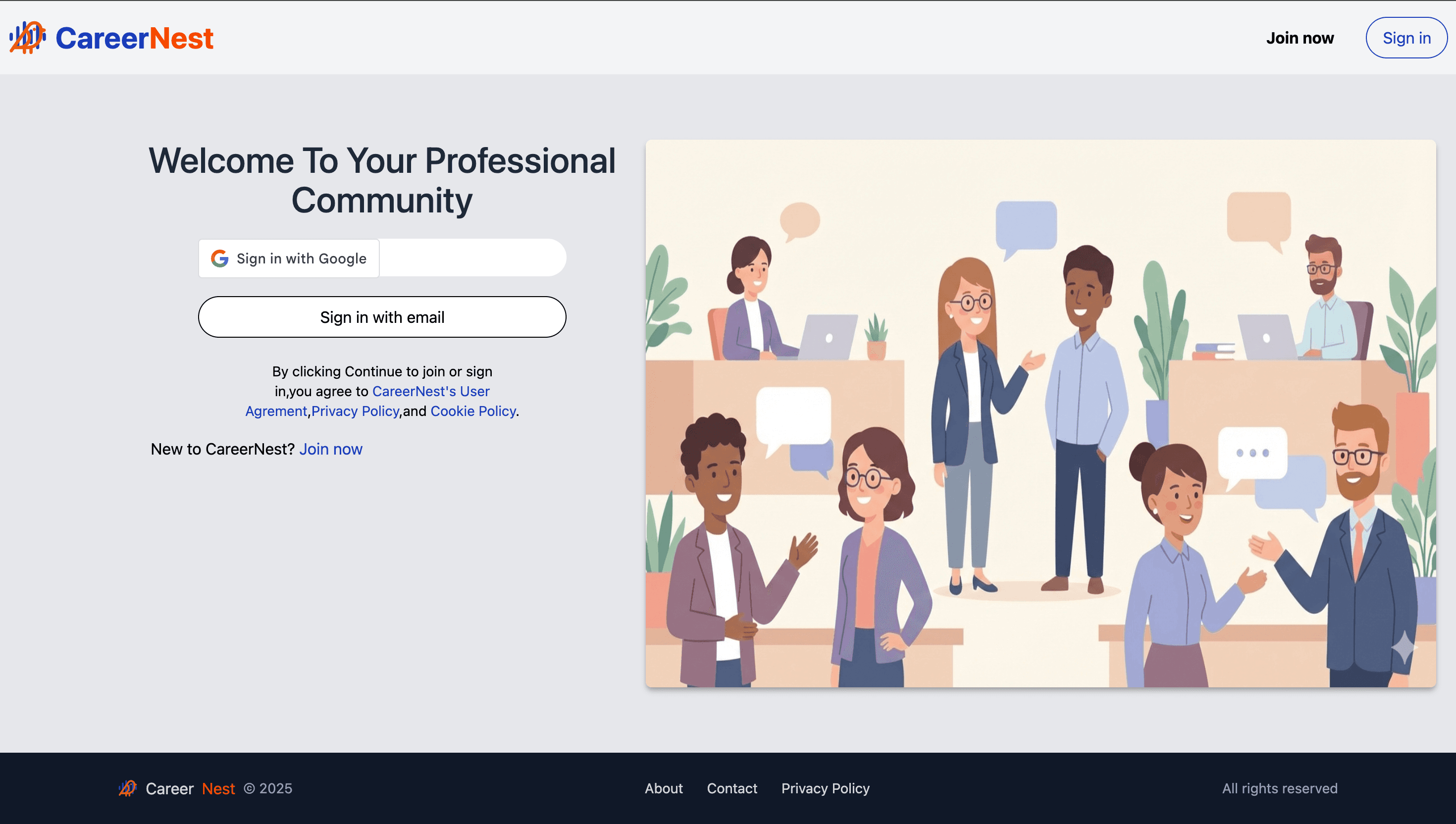Open the Privacy Policy link in agreement text
The width and height of the screenshot is (1456, 824).
coord(356,411)
